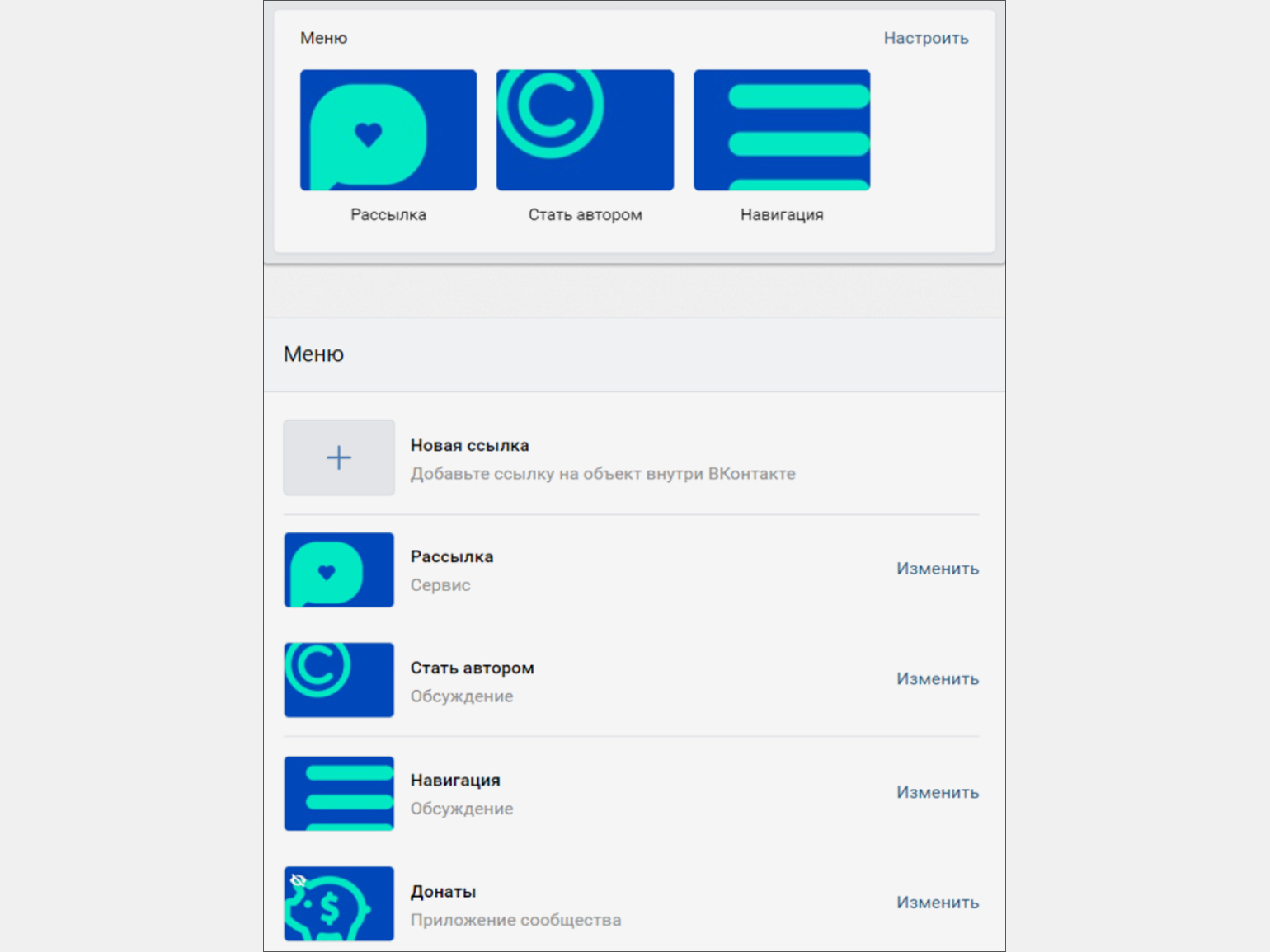Click the Навигация label under top tile
1270x952 pixels.
781,215
